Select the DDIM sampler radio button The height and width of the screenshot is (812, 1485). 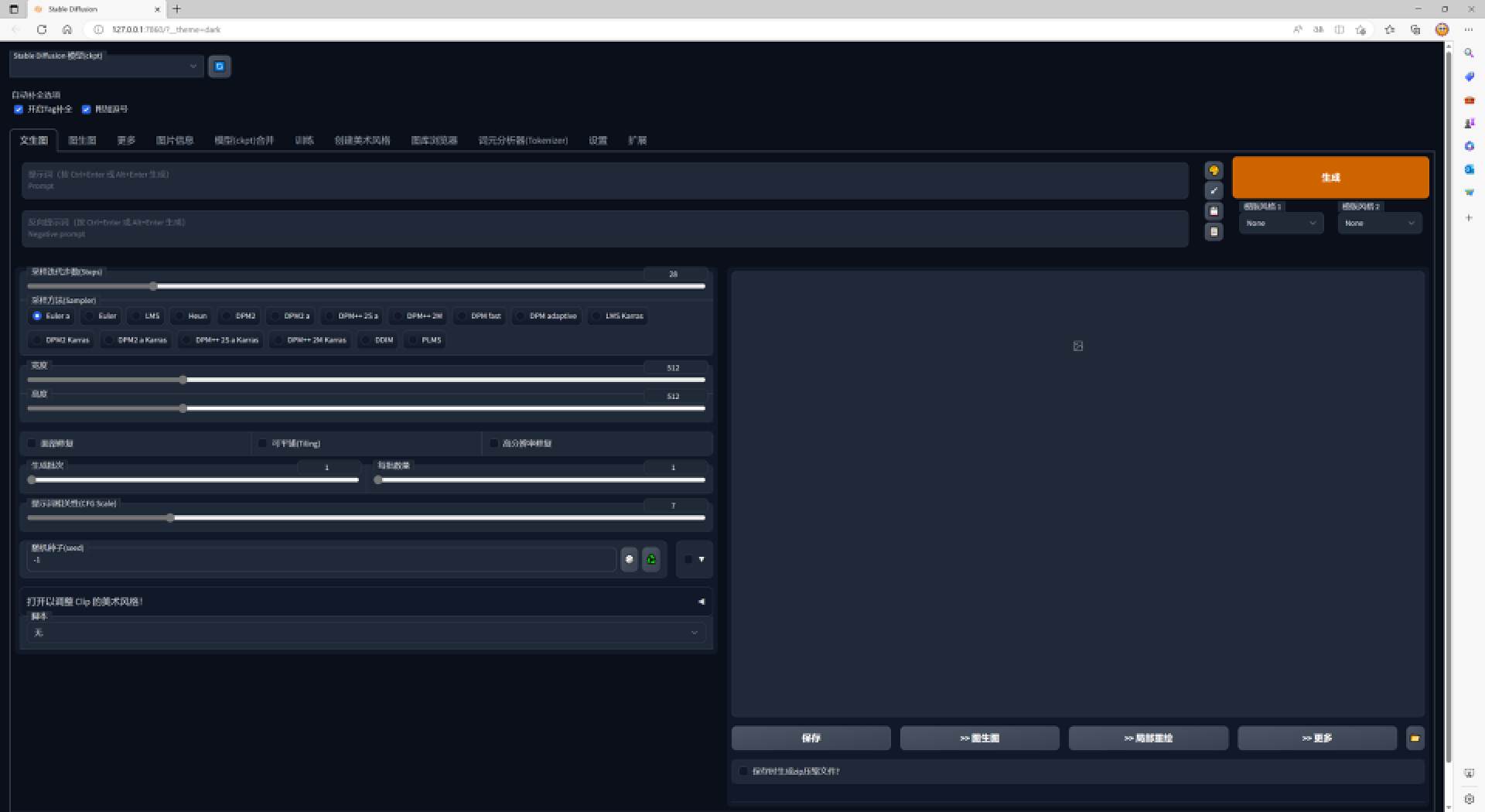(x=367, y=340)
